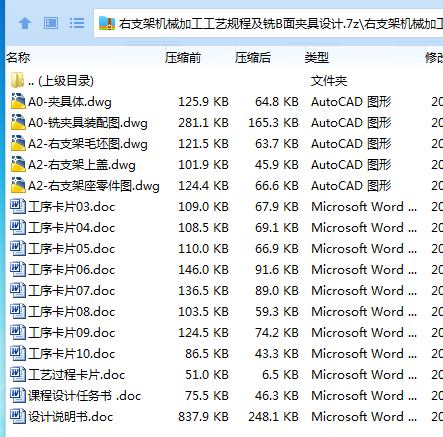
Task: Click DWG icon of A2-右支架毛坯图.dwg
Action: [18, 143]
